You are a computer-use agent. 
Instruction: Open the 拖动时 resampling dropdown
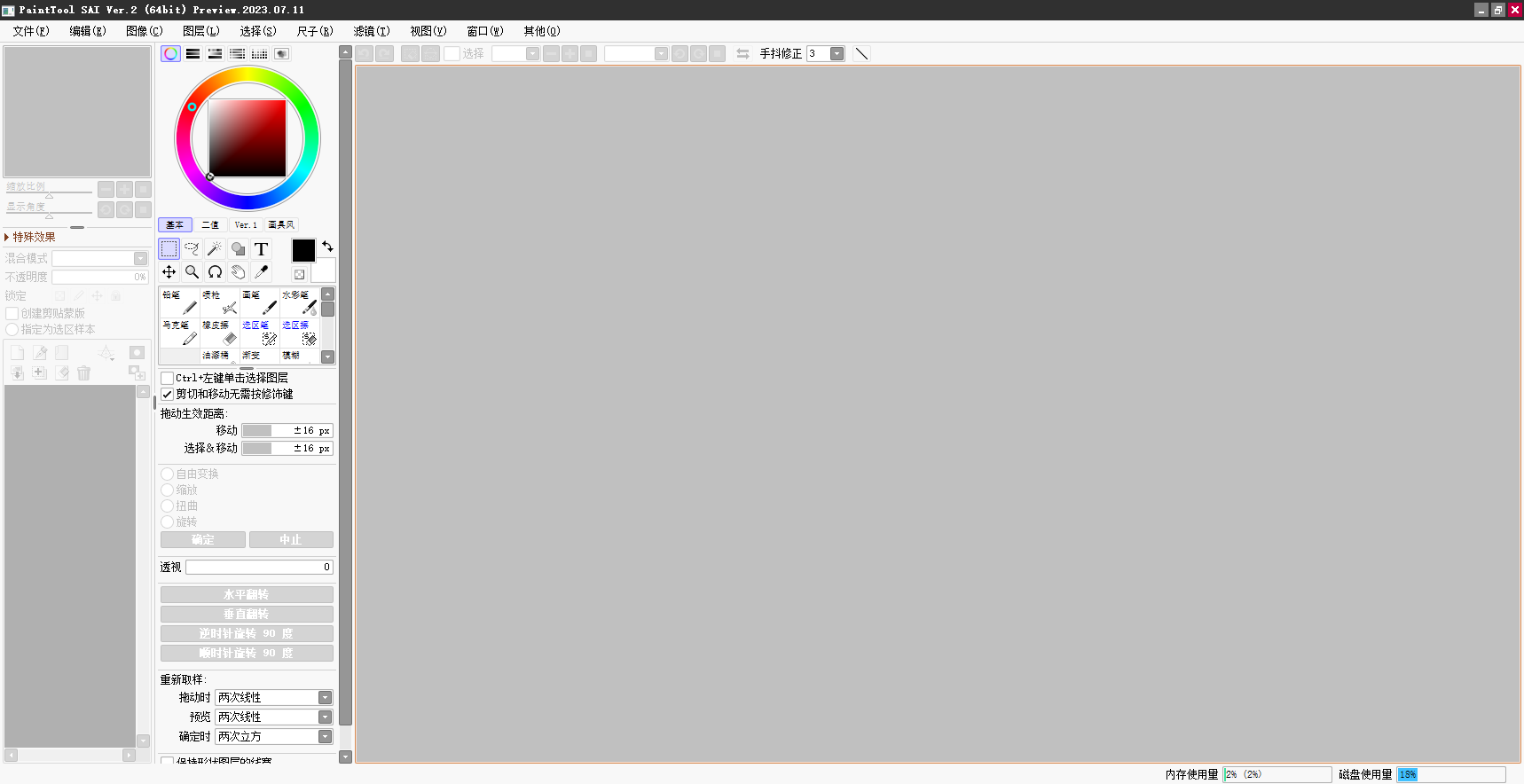(325, 698)
